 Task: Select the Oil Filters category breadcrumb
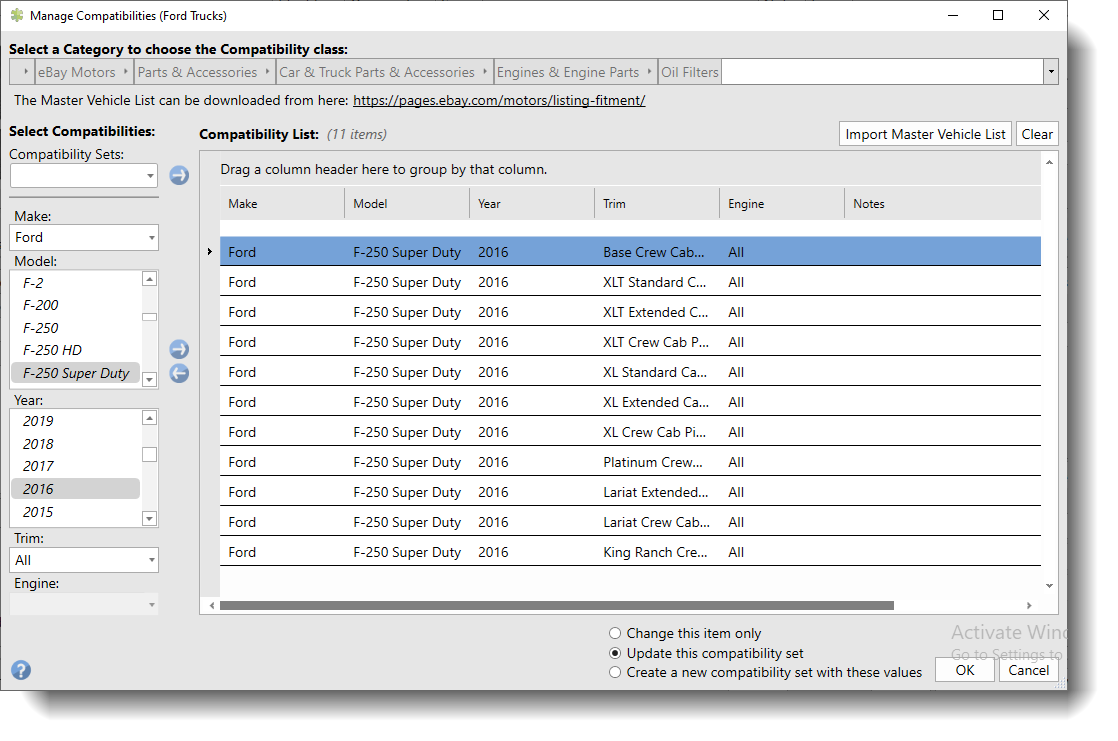click(x=689, y=72)
